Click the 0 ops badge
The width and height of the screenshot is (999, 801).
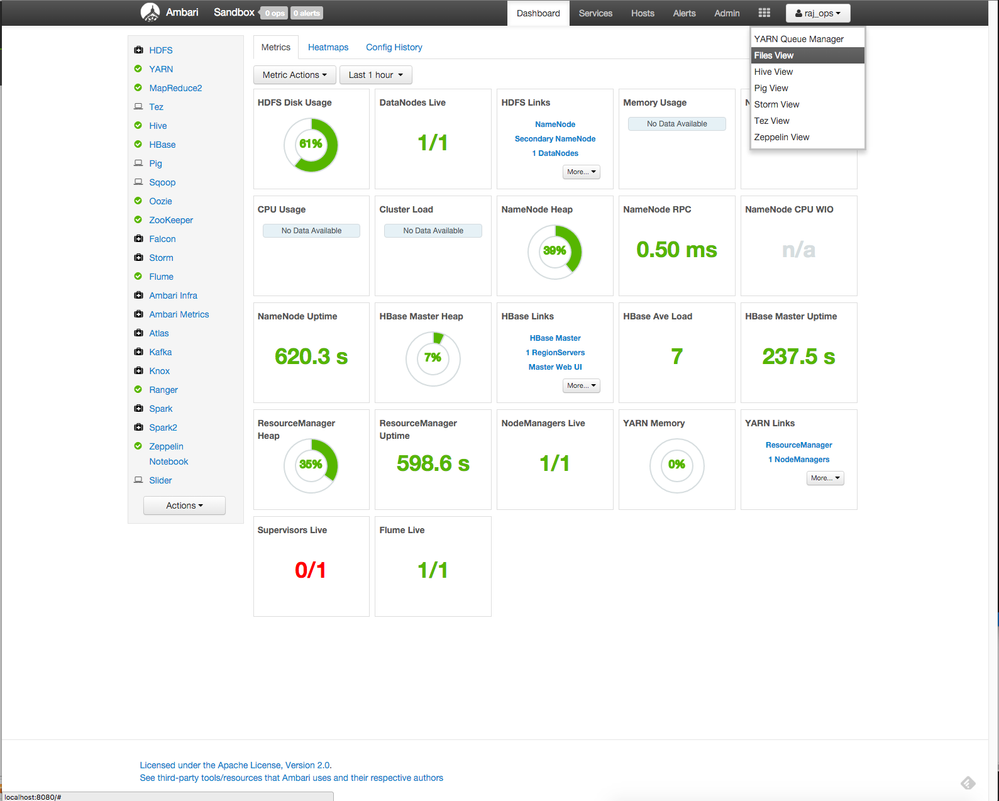point(275,13)
